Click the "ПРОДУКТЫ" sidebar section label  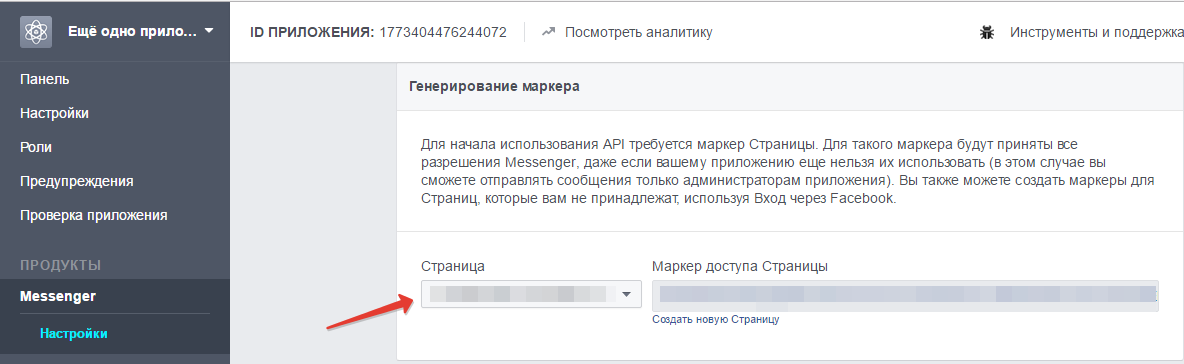point(60,265)
